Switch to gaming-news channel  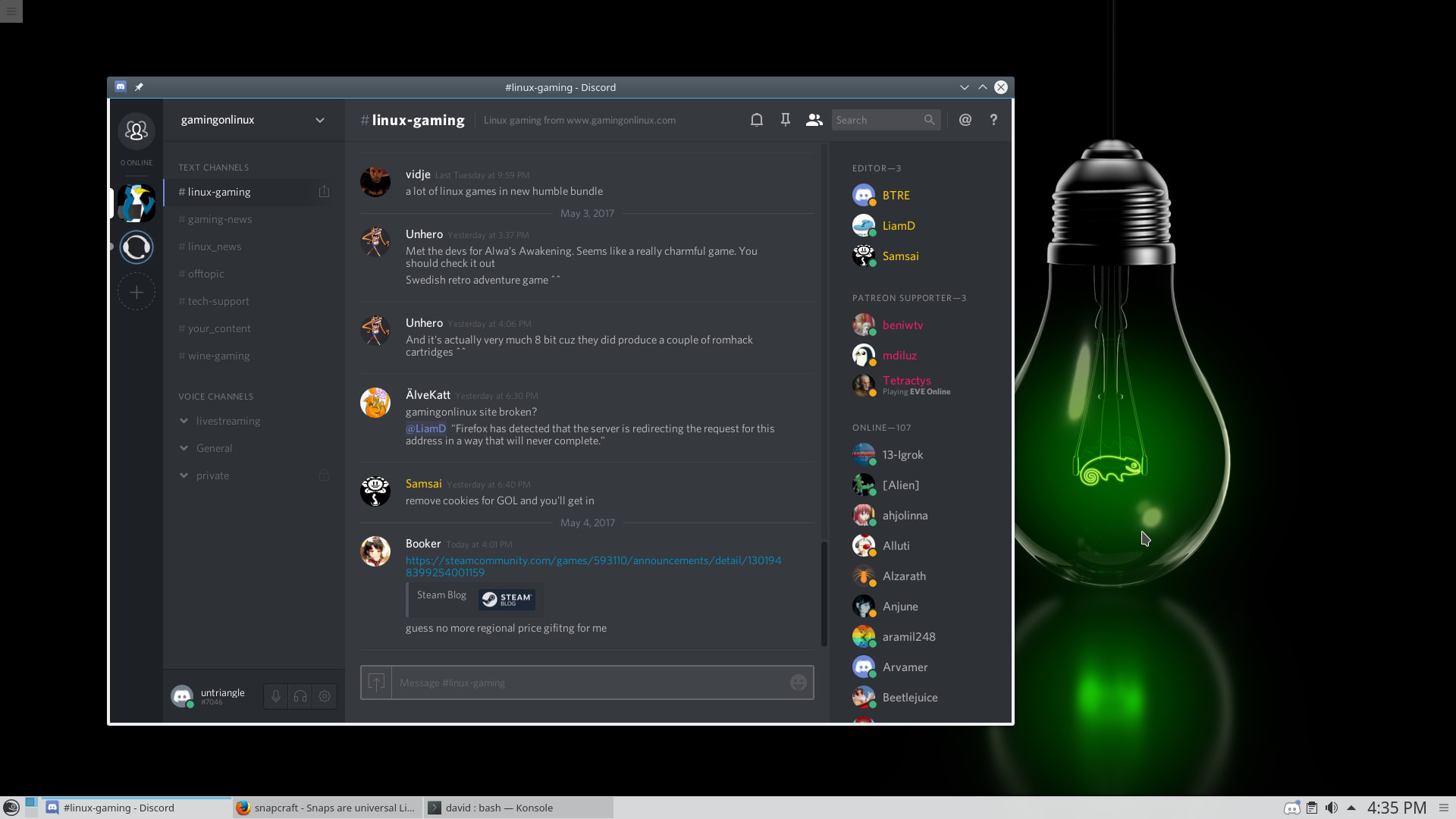[220, 219]
